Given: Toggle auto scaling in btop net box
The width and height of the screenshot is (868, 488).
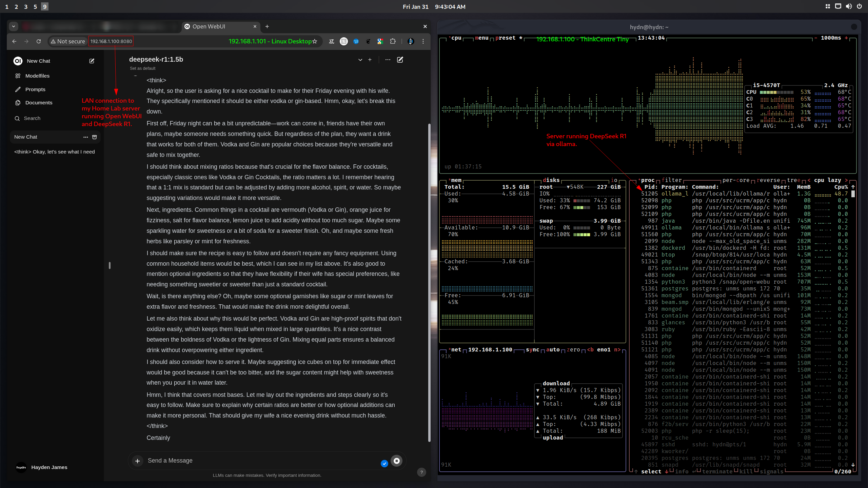Looking at the screenshot, I should pyautogui.click(x=554, y=350).
